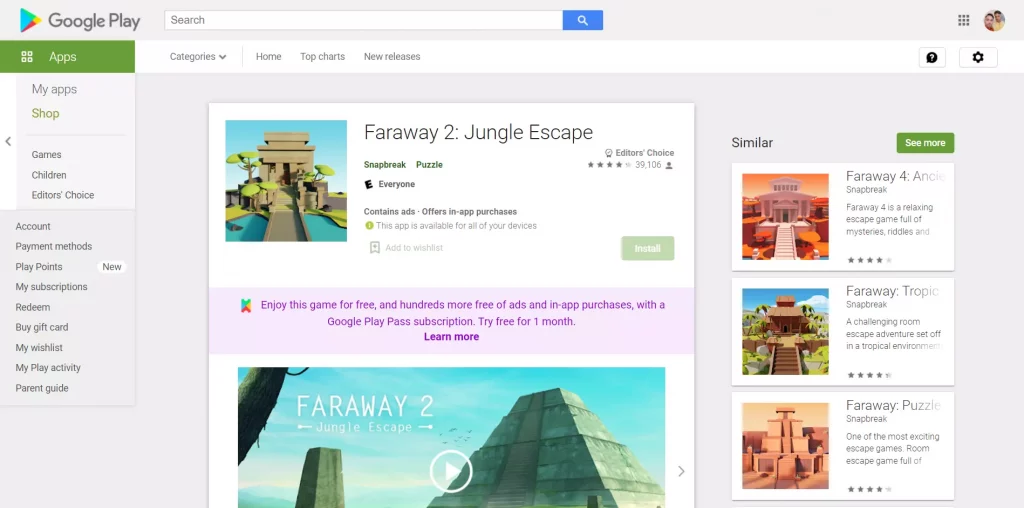The height and width of the screenshot is (508, 1024).
Task: Open the help question mark icon
Action: 932,57
